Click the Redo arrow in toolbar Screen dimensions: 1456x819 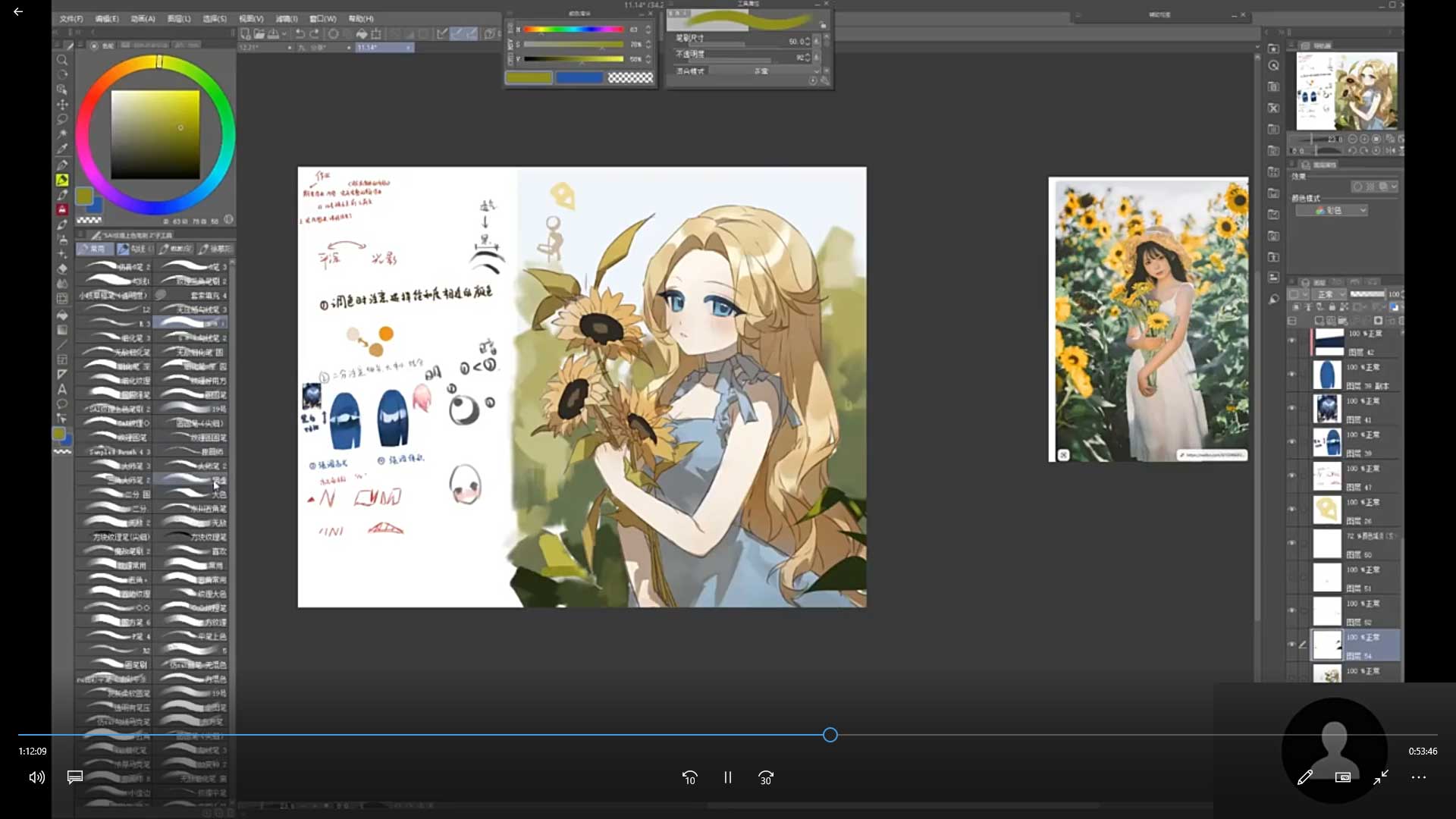click(x=315, y=33)
